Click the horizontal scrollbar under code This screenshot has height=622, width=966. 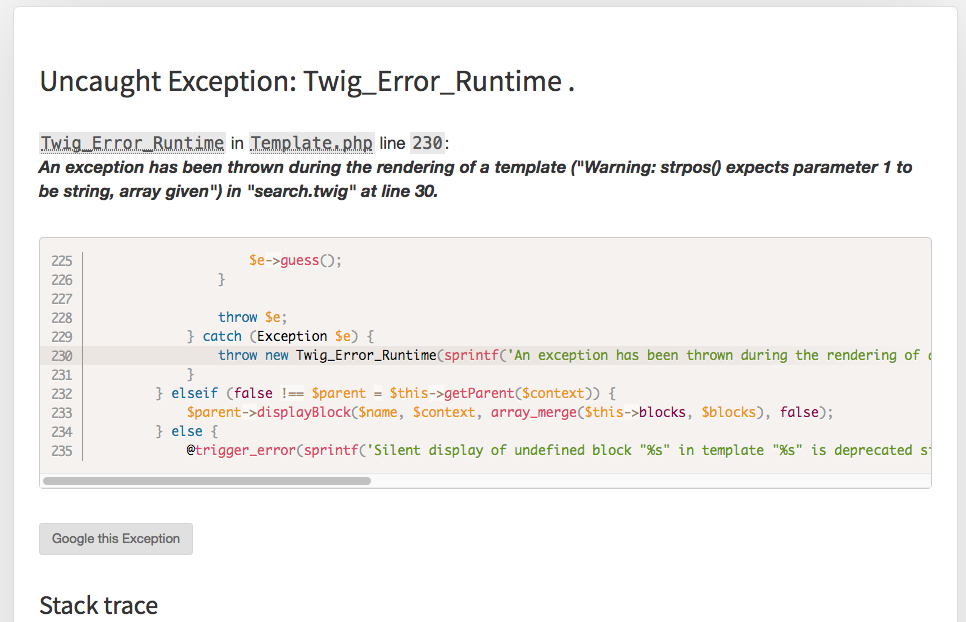point(207,481)
